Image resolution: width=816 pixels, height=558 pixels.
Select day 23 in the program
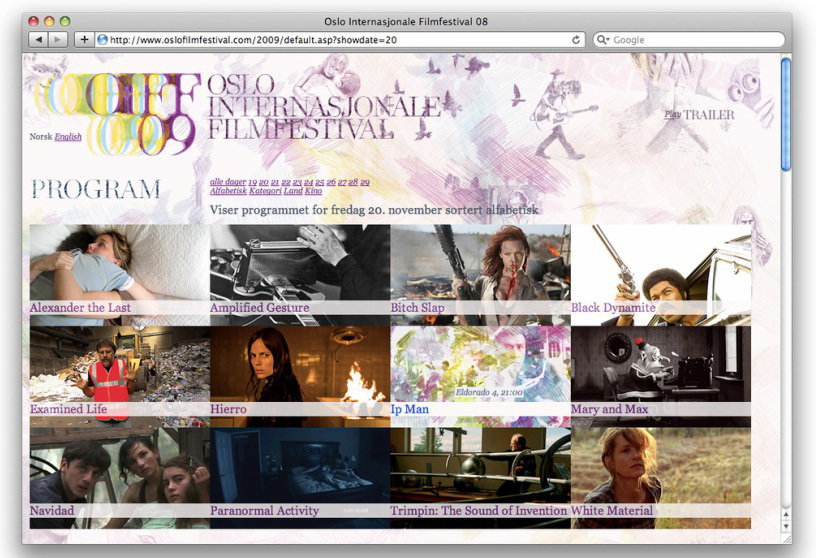[297, 182]
